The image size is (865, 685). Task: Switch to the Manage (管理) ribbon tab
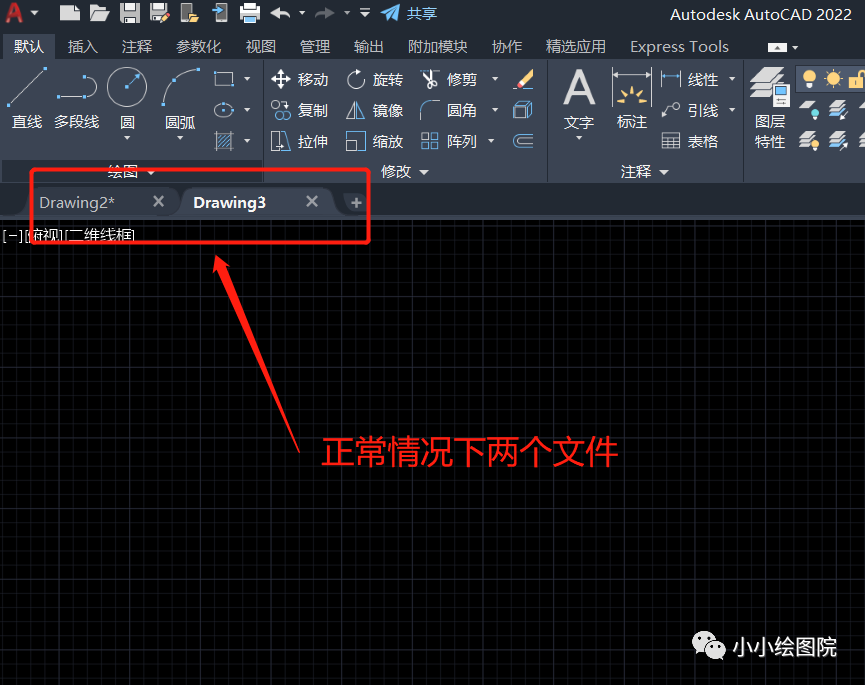(x=314, y=47)
